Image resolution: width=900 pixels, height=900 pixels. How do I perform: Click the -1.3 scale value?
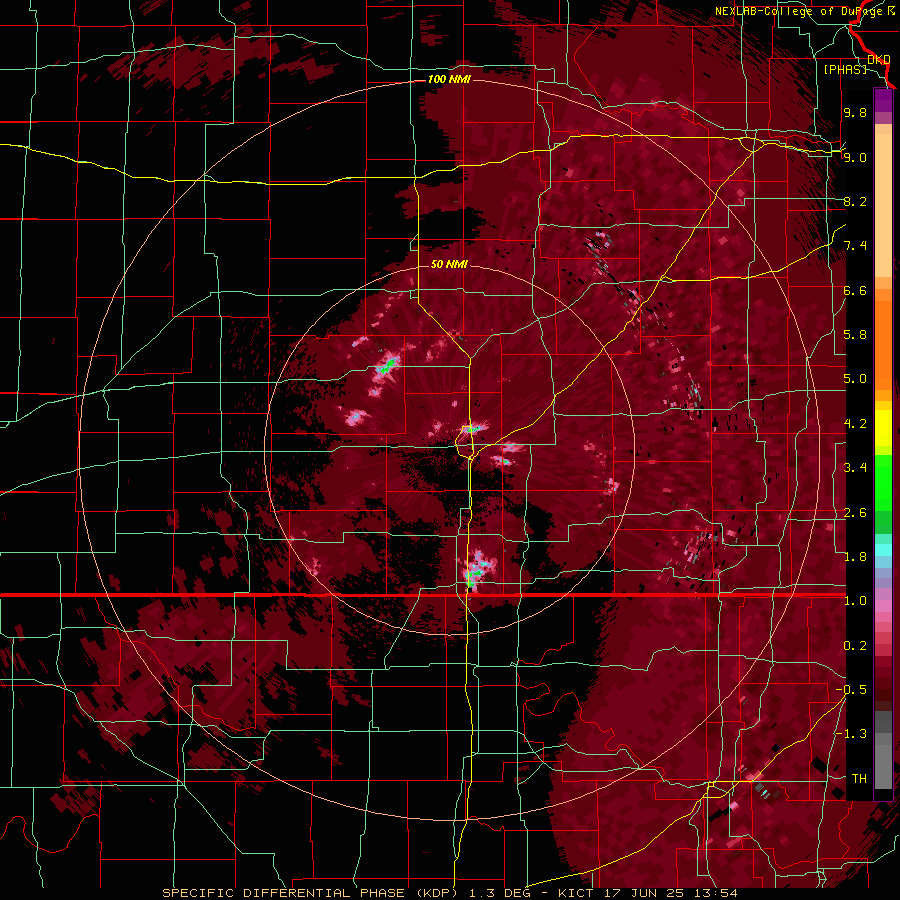pyautogui.click(x=851, y=734)
